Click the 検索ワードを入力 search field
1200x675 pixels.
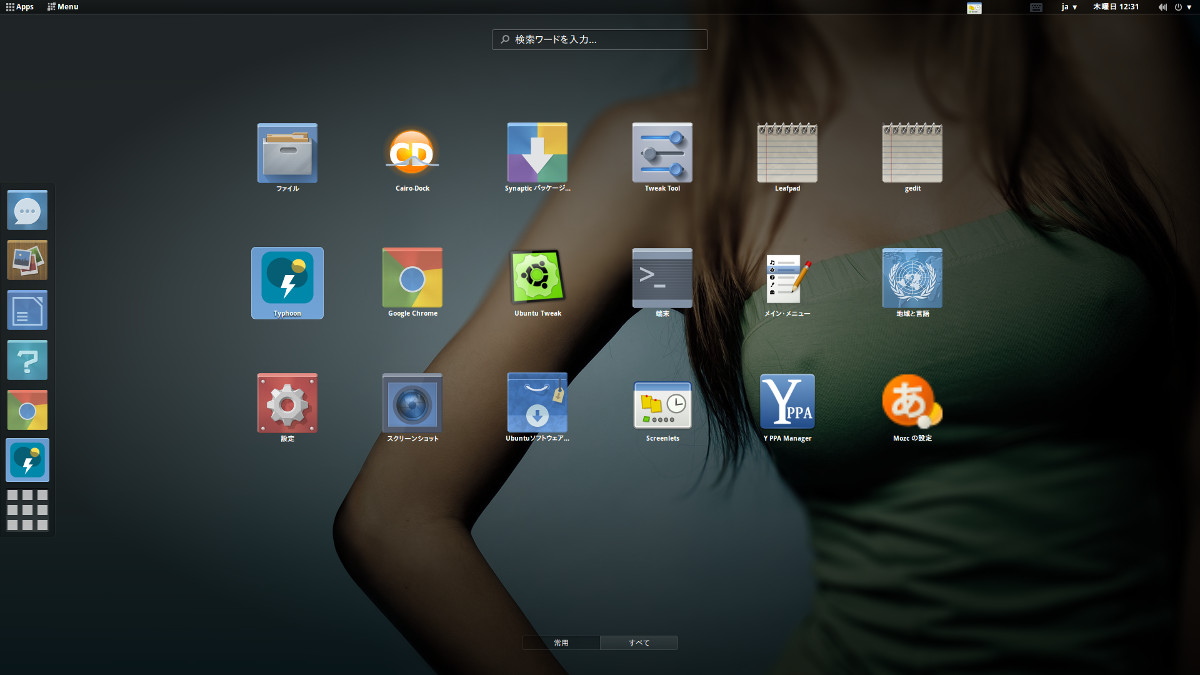click(x=600, y=40)
